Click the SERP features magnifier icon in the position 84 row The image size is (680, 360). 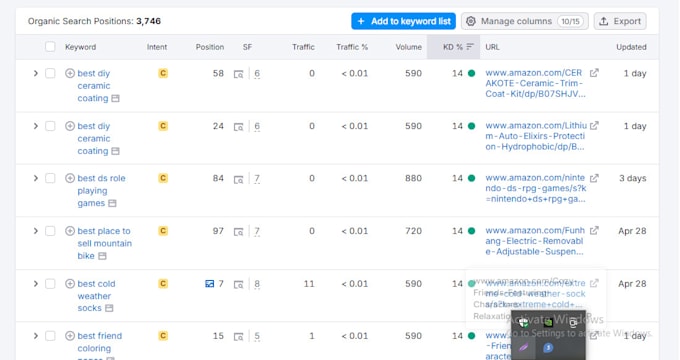pyautogui.click(x=239, y=179)
